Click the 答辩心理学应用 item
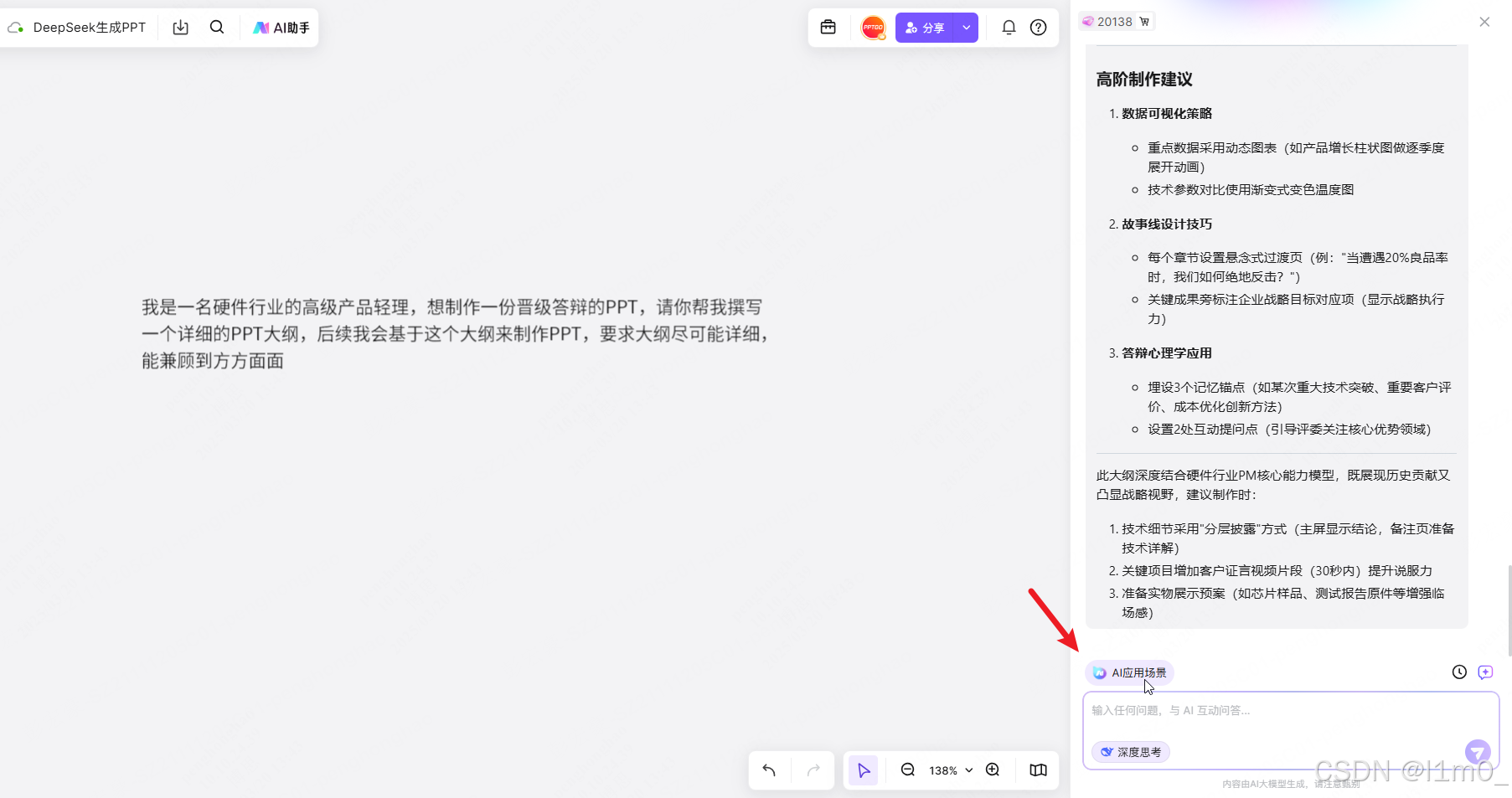 [1167, 353]
